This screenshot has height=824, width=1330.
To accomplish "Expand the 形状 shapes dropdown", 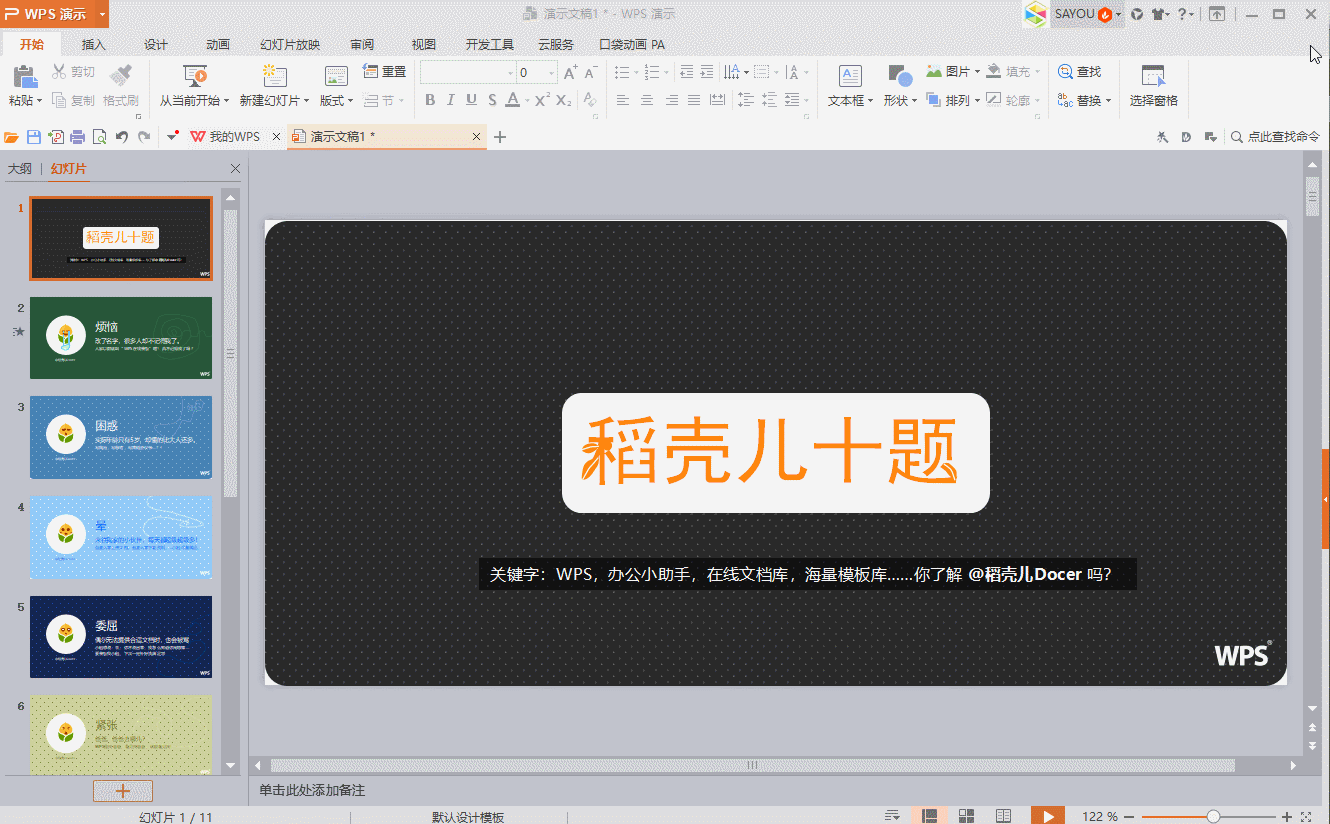I will click(x=913, y=100).
